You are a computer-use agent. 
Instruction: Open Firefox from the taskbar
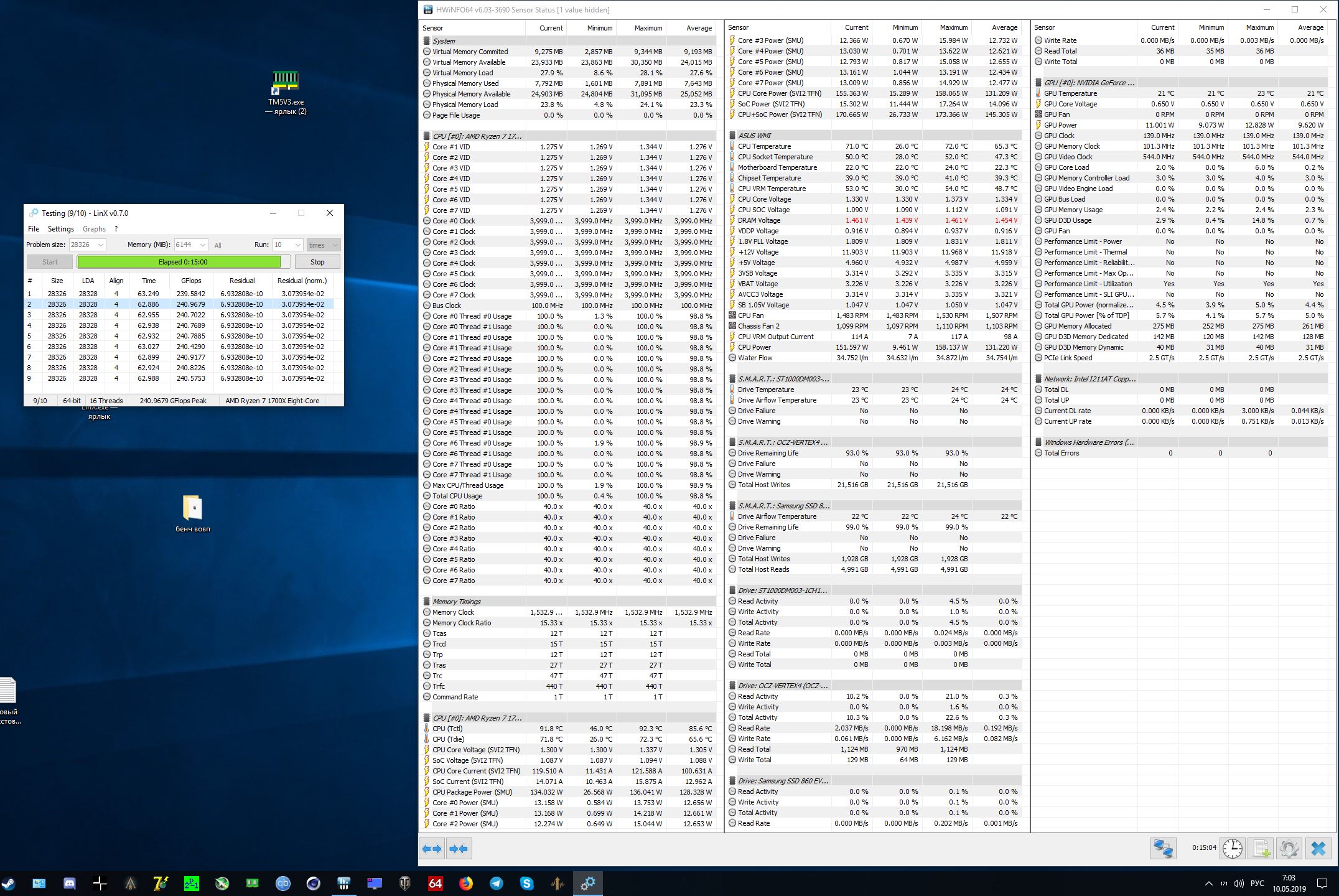pyautogui.click(x=465, y=883)
